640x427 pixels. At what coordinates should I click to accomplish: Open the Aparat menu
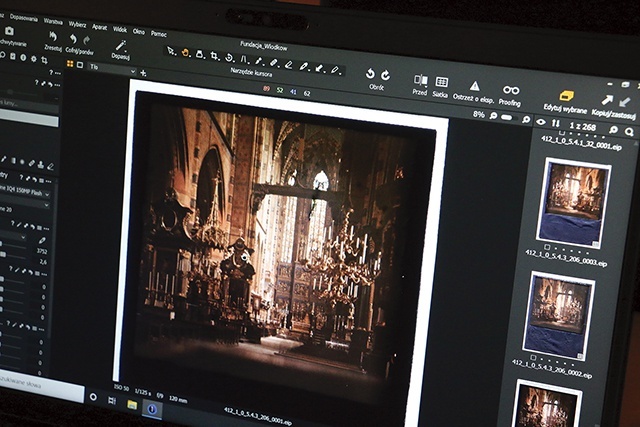tap(99, 27)
